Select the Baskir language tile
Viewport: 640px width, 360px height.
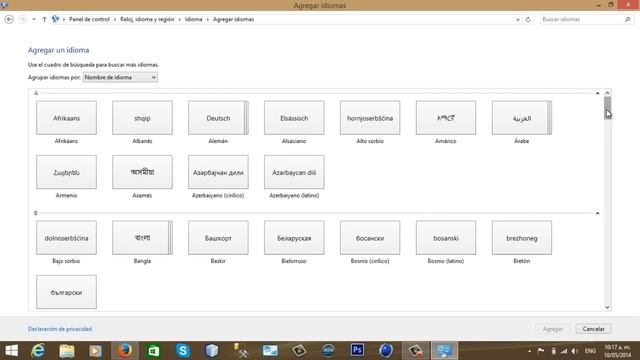pos(218,238)
